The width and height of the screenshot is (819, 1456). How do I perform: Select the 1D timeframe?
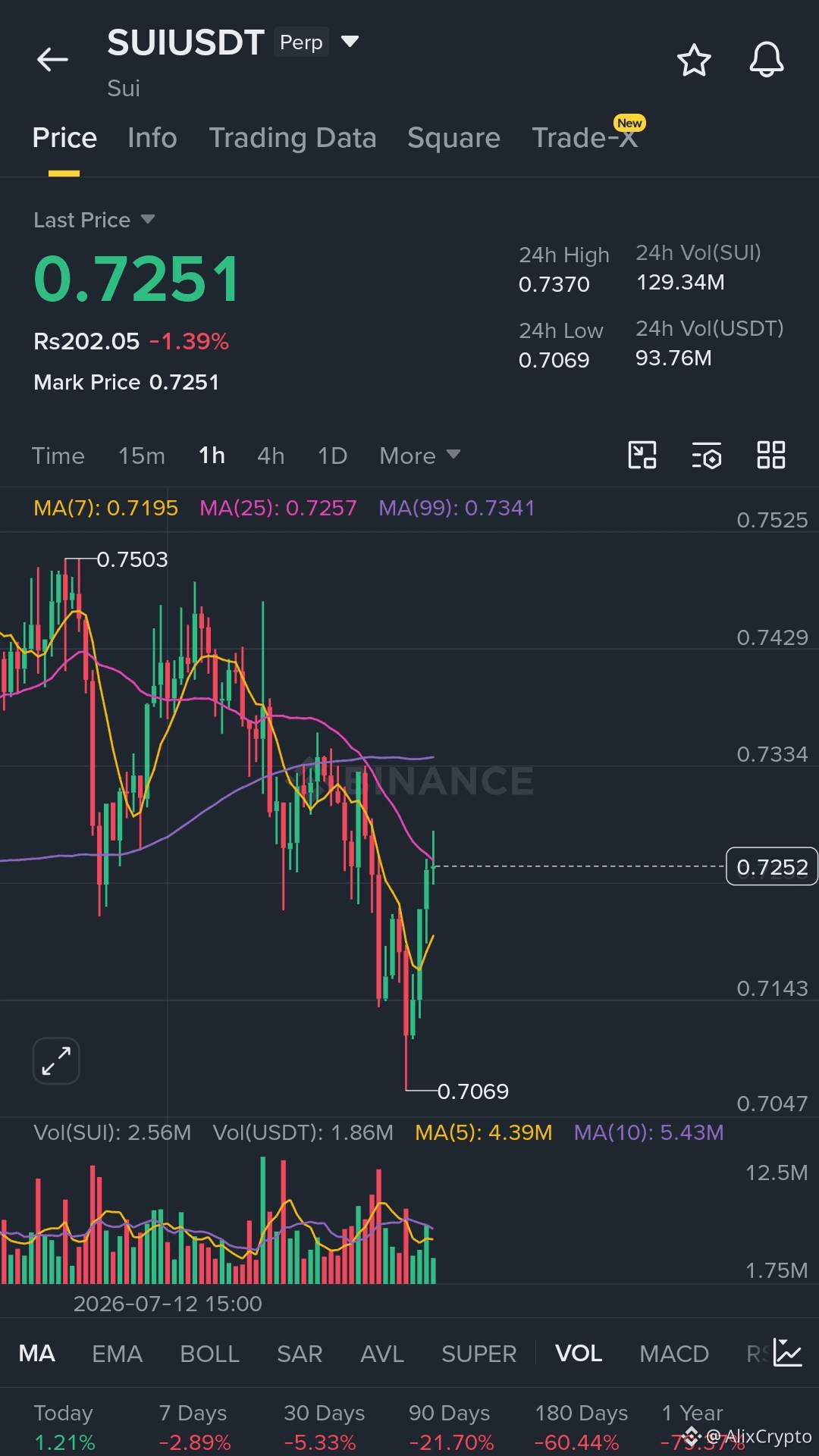[332, 456]
